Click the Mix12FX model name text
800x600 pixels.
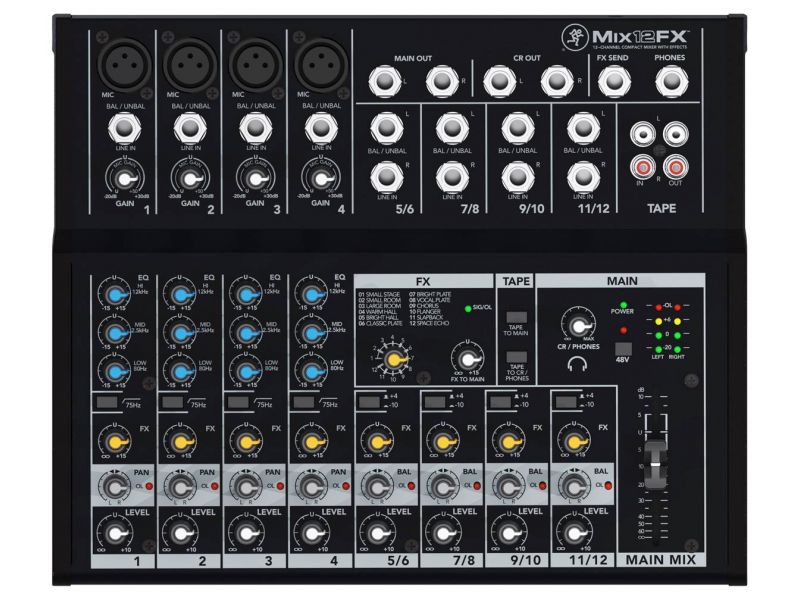pyautogui.click(x=640, y=37)
